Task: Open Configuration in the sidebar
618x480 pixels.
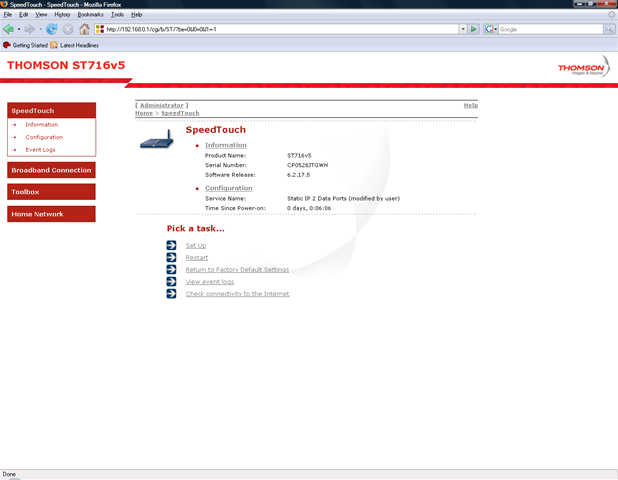Action: pos(44,137)
